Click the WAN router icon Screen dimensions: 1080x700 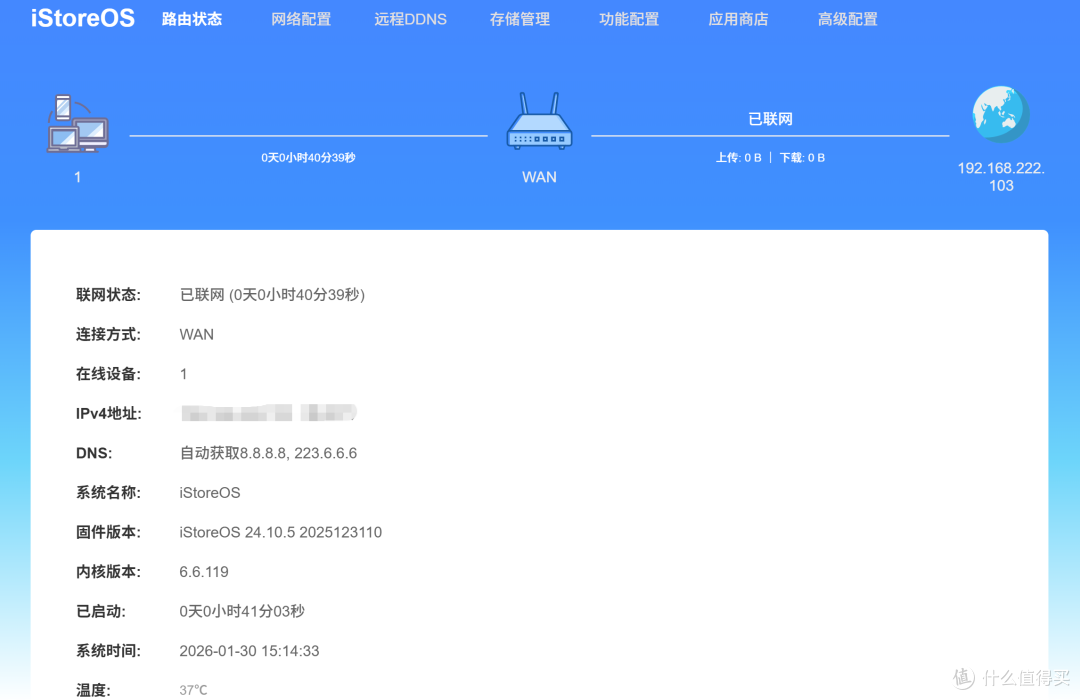pyautogui.click(x=539, y=121)
